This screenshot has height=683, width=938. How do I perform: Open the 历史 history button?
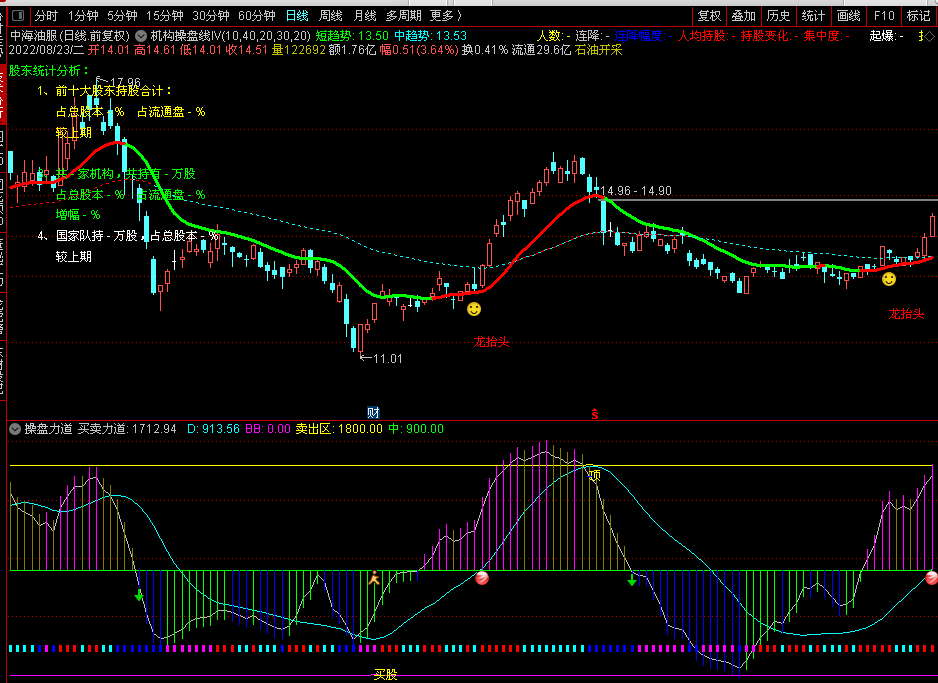(x=778, y=16)
